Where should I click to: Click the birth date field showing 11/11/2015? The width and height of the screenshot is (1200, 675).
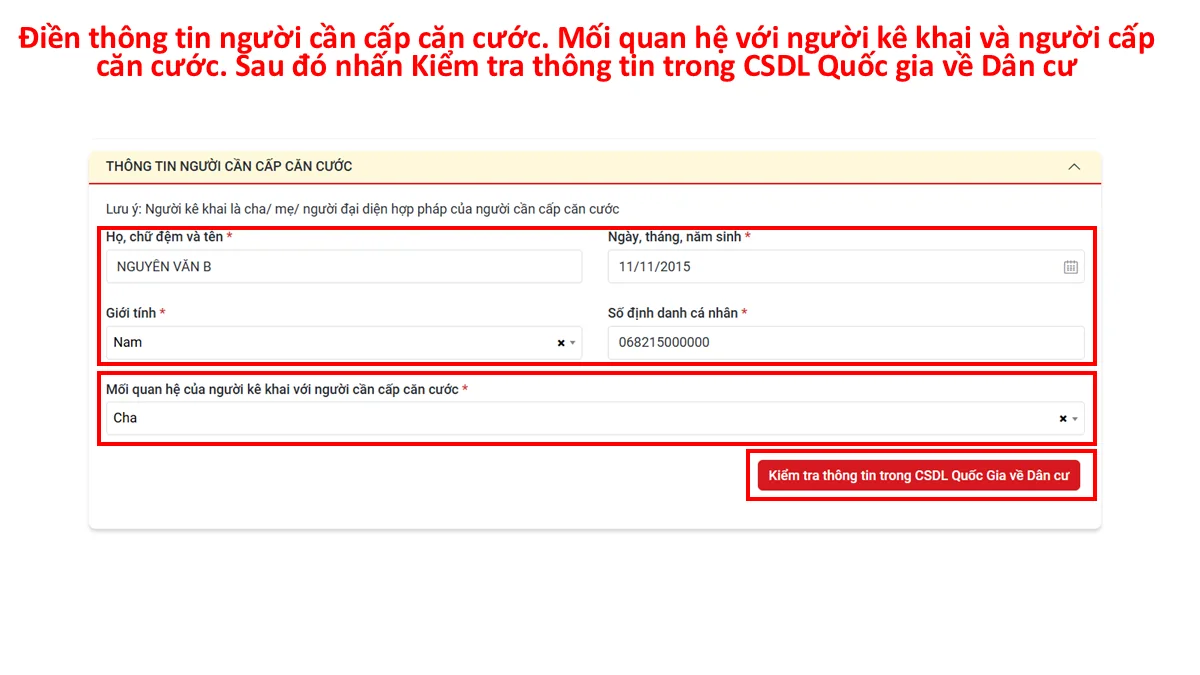pyautogui.click(x=846, y=267)
